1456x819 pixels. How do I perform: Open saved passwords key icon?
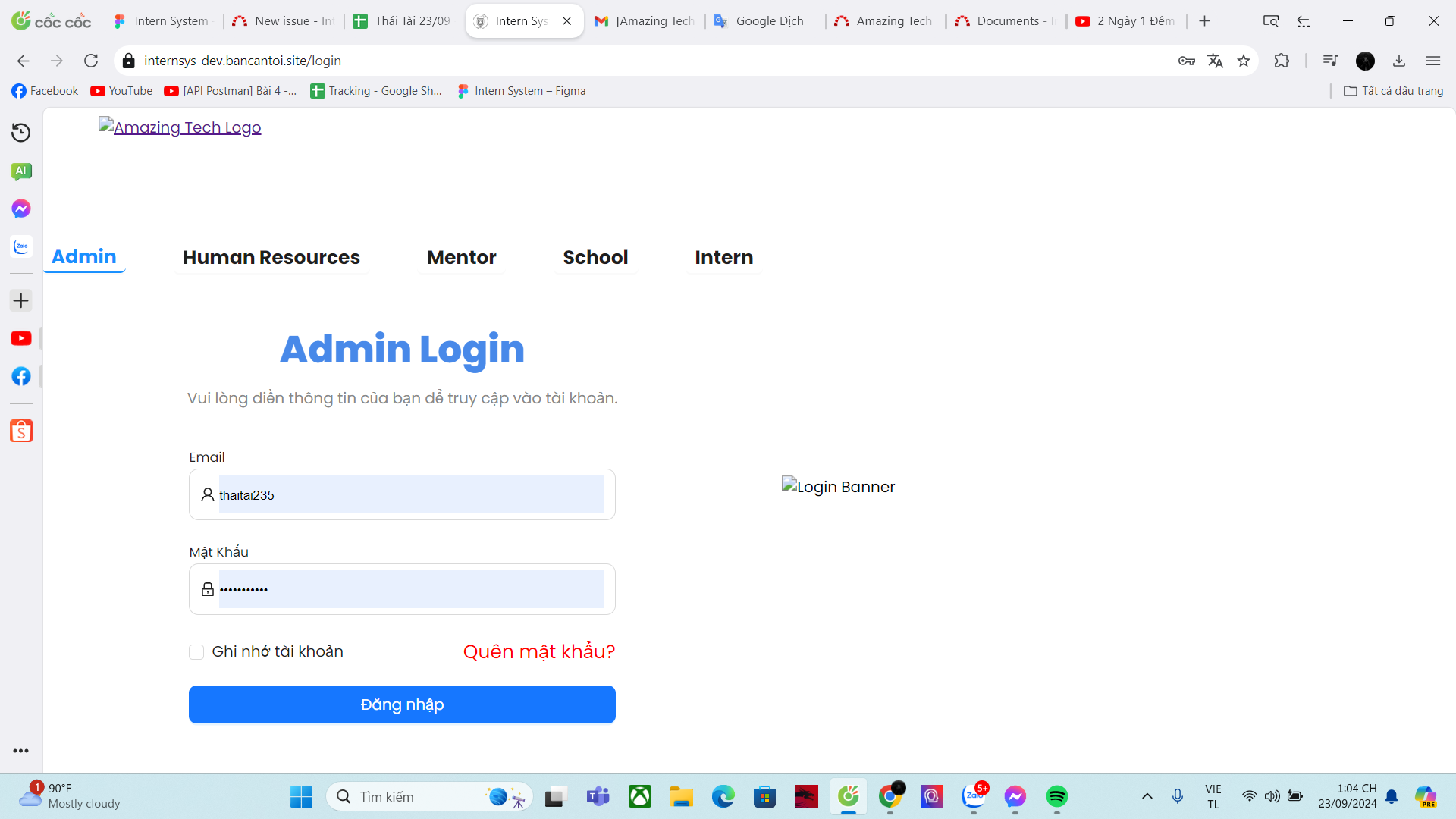[x=1187, y=61]
